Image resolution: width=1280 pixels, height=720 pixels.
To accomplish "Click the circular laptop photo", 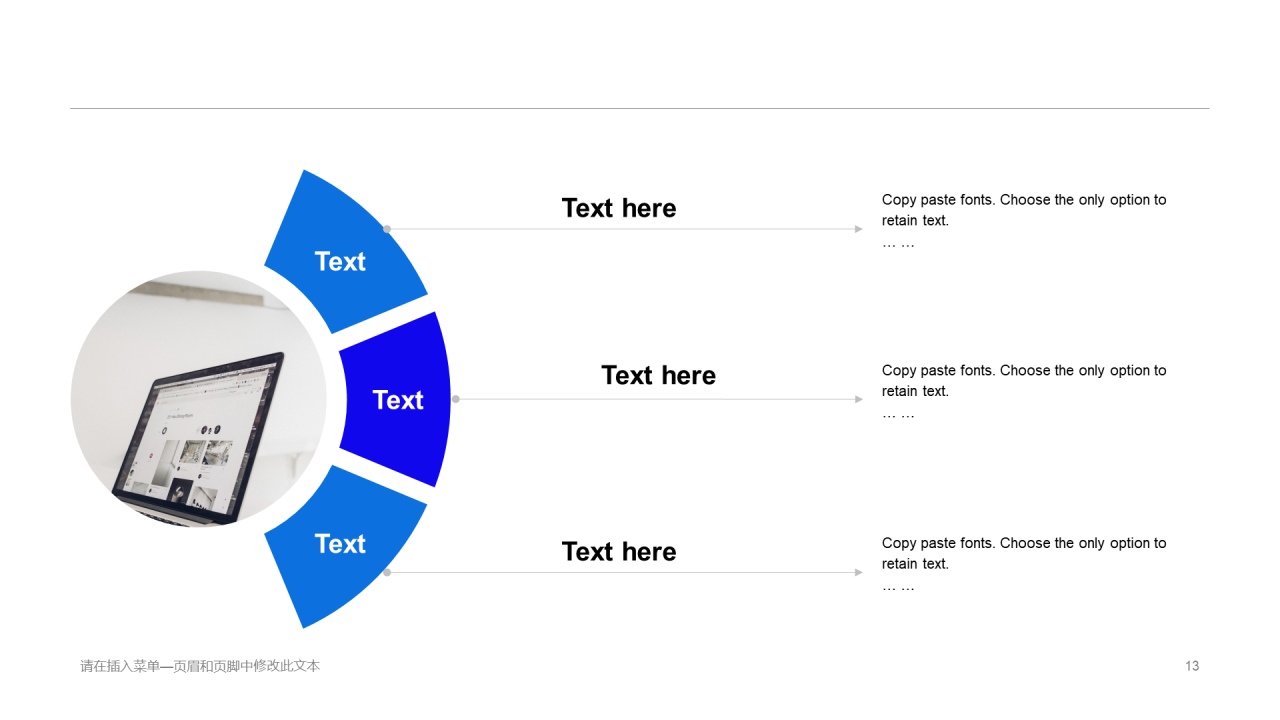I will 199,399.
